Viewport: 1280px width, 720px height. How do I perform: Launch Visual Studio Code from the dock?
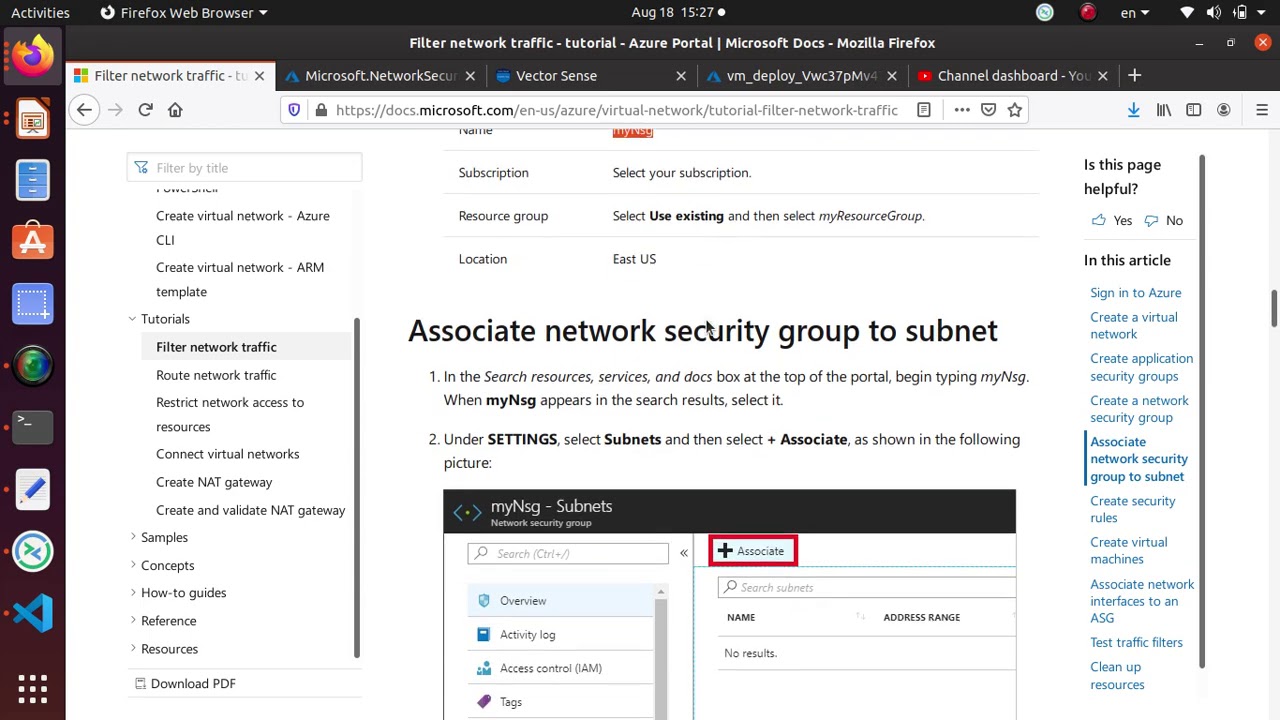(x=32, y=612)
